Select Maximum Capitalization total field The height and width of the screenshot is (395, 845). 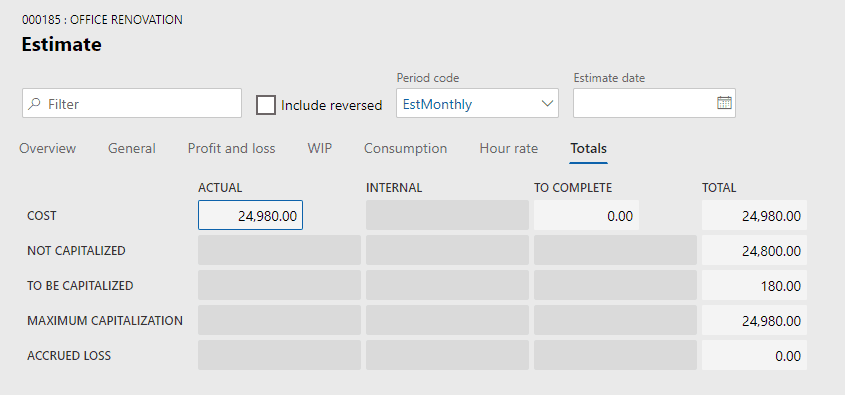click(x=754, y=321)
